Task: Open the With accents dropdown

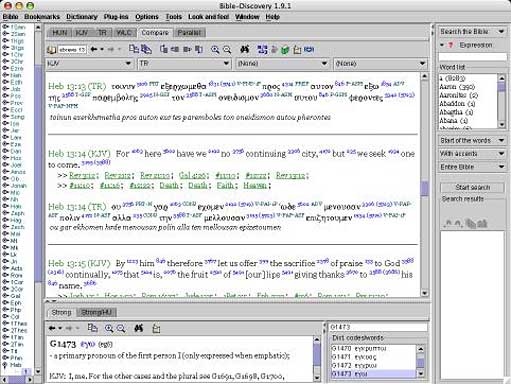Action: click(x=472, y=154)
